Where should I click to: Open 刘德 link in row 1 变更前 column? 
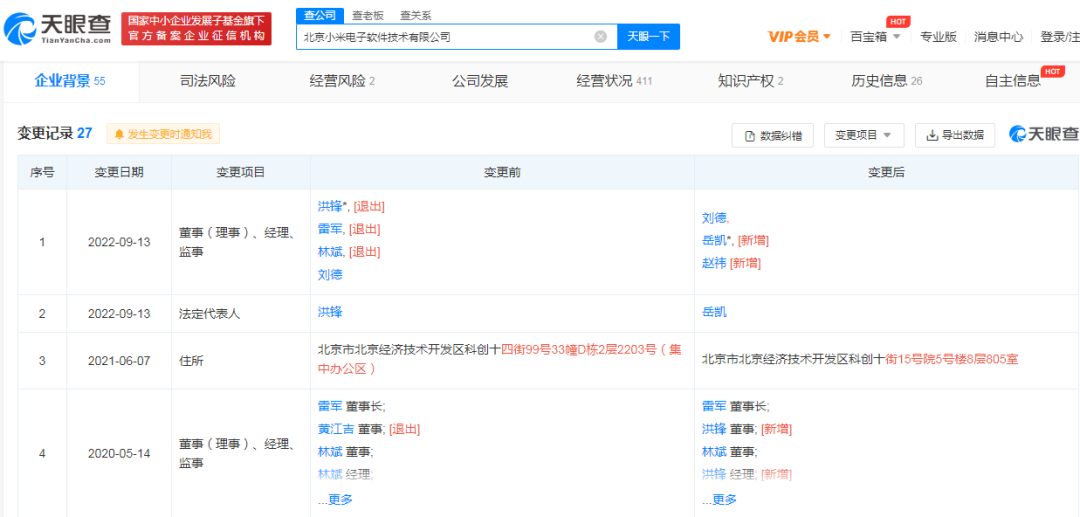(x=330, y=275)
